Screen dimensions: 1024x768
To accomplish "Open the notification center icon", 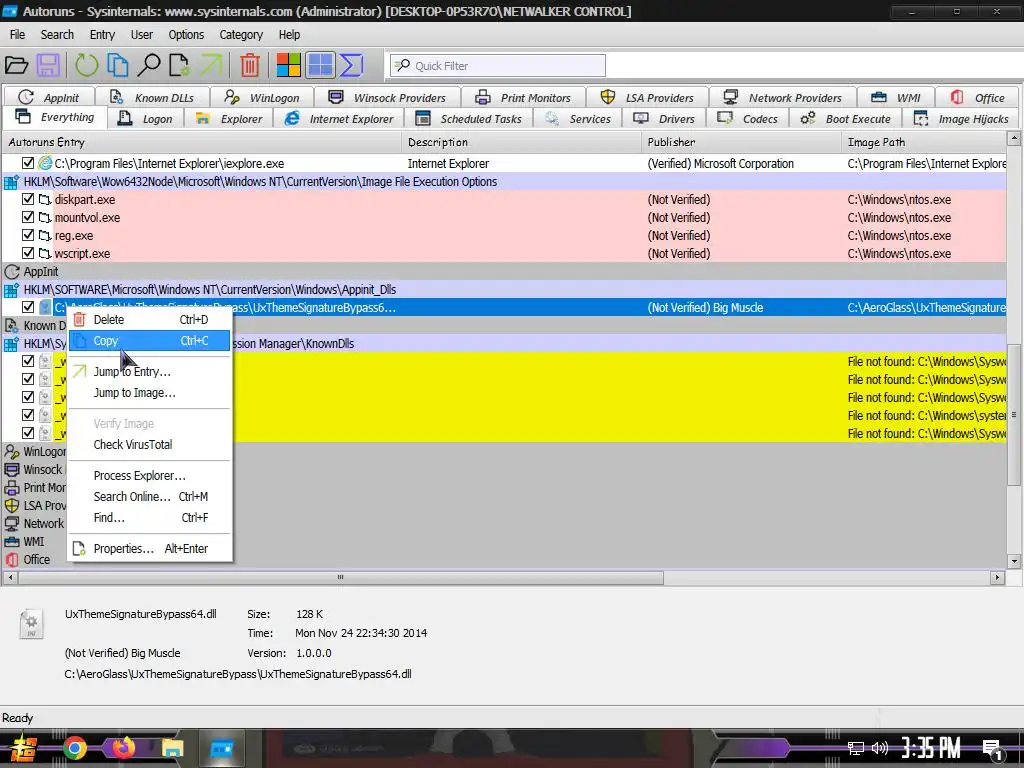I will pos(993,750).
